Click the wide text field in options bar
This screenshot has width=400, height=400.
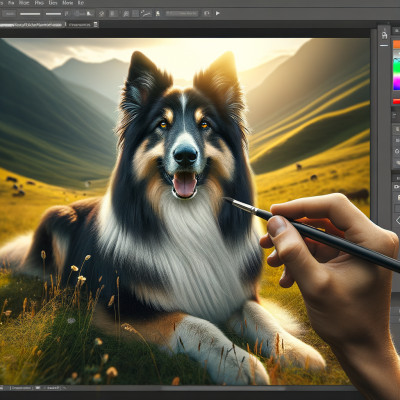(182, 13)
